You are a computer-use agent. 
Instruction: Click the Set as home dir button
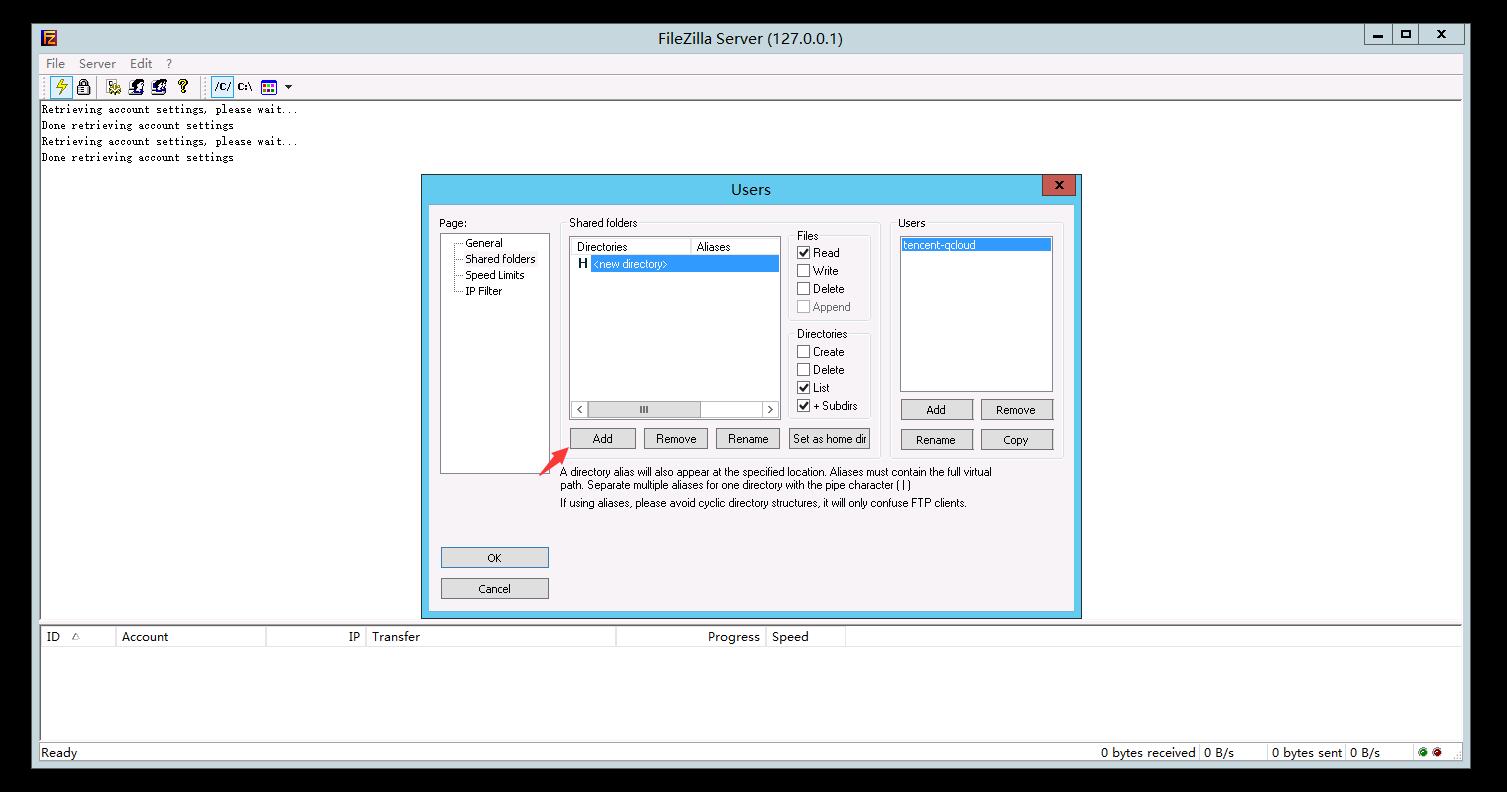coord(829,439)
